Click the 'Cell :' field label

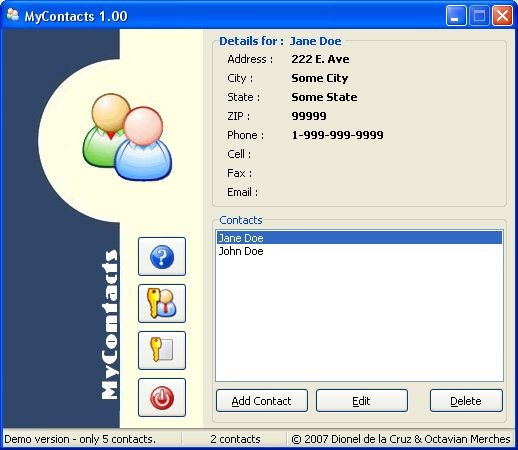(239, 154)
